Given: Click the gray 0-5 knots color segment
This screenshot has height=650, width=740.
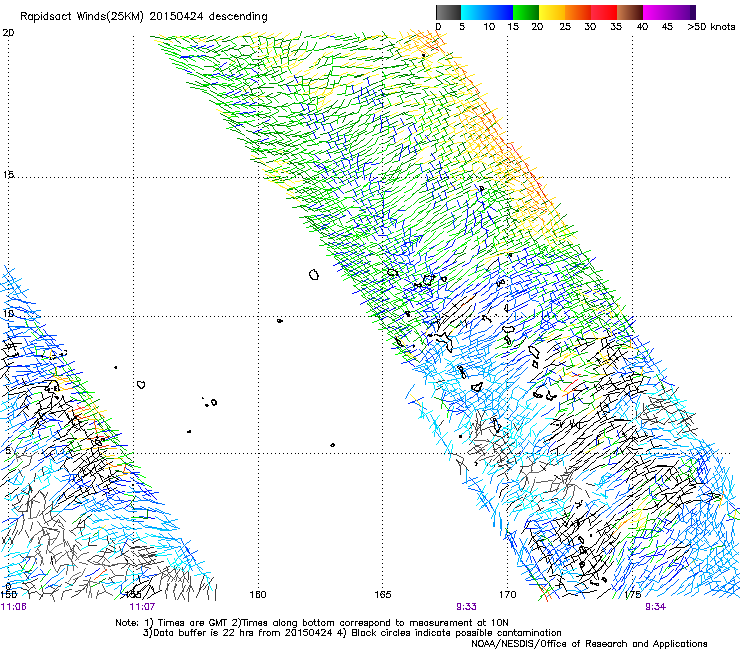Looking at the screenshot, I should tap(448, 12).
